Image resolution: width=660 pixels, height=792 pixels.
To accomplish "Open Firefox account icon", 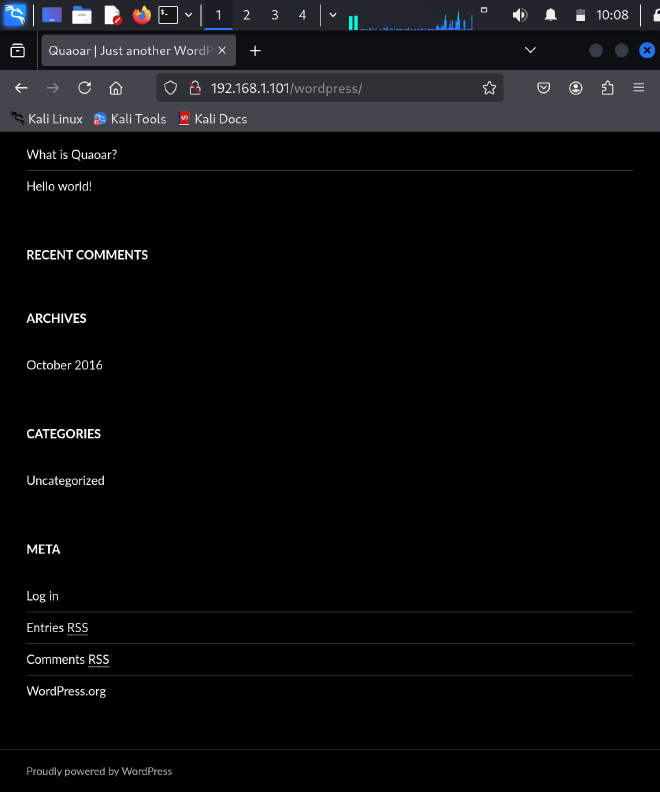I will (576, 88).
